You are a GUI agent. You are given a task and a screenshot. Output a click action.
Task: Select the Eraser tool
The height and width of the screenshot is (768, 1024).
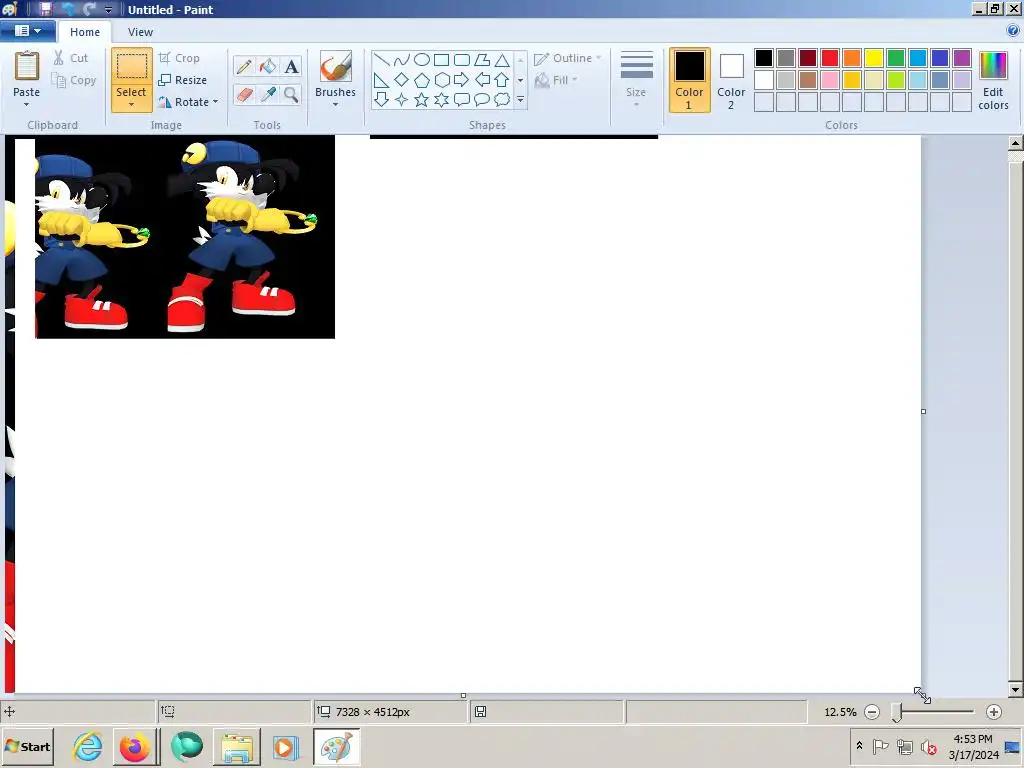[x=244, y=95]
